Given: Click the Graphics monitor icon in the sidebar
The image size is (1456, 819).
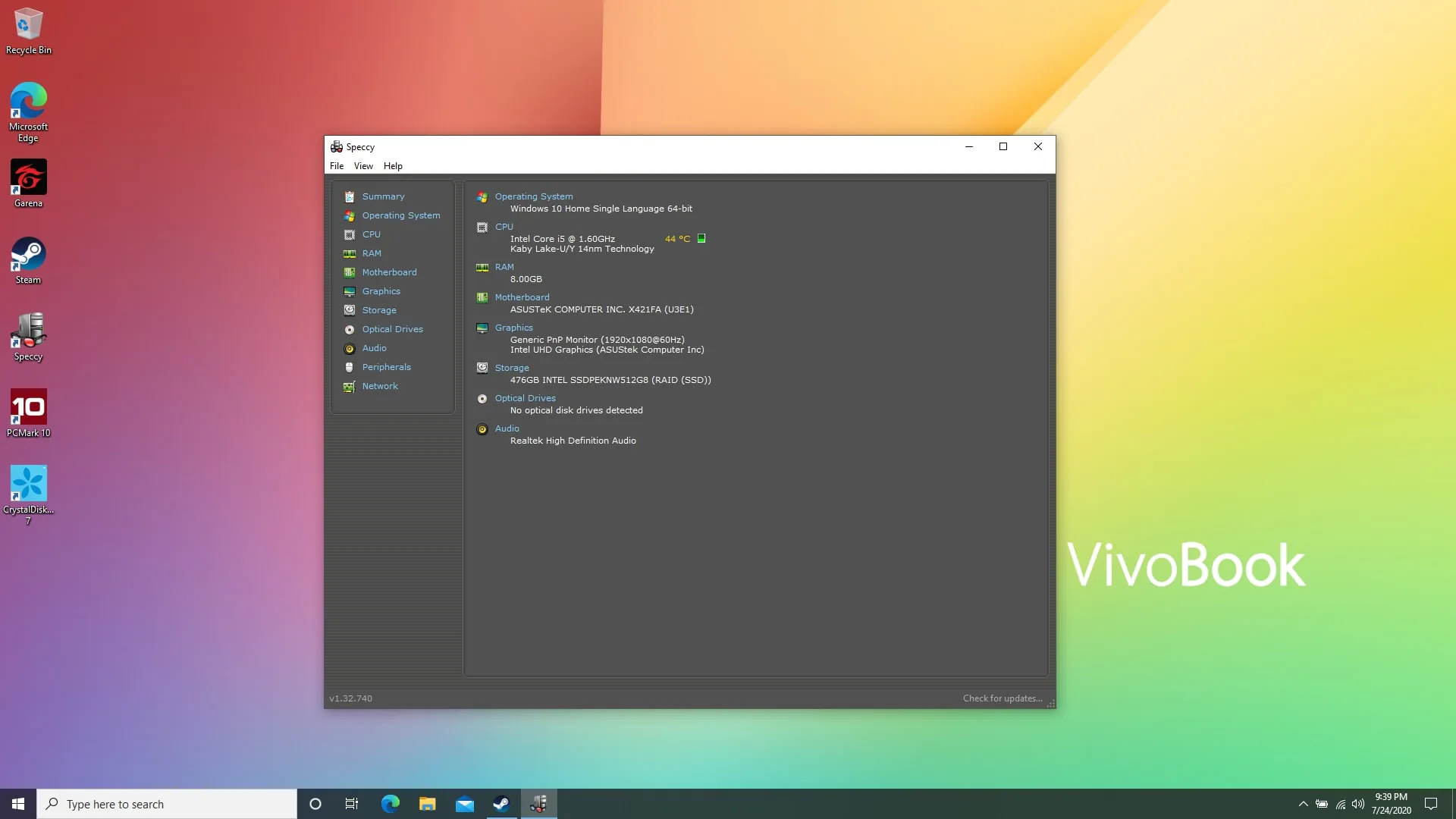Looking at the screenshot, I should click(x=350, y=291).
